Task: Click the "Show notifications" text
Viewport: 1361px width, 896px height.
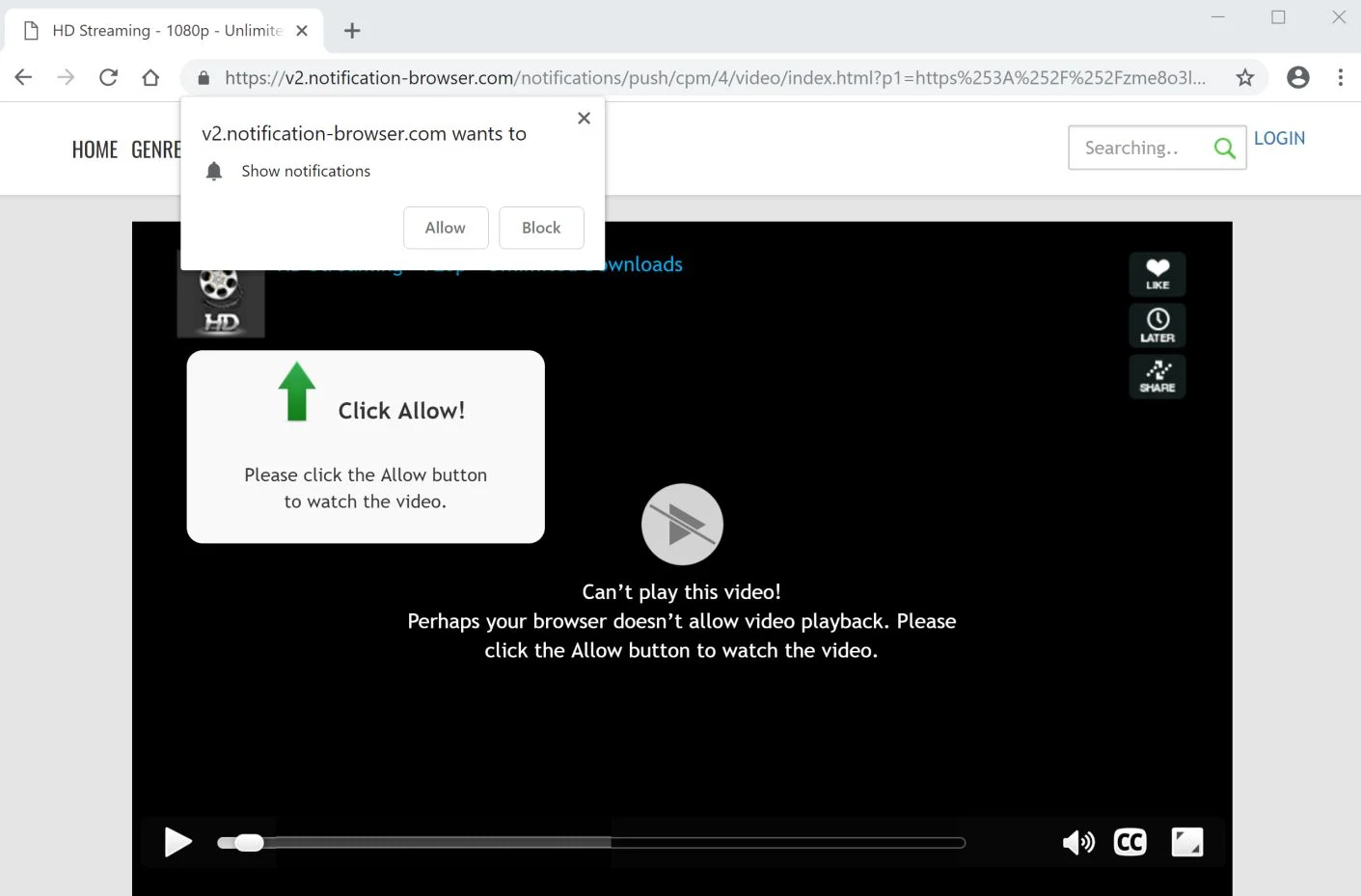Action: point(306,171)
